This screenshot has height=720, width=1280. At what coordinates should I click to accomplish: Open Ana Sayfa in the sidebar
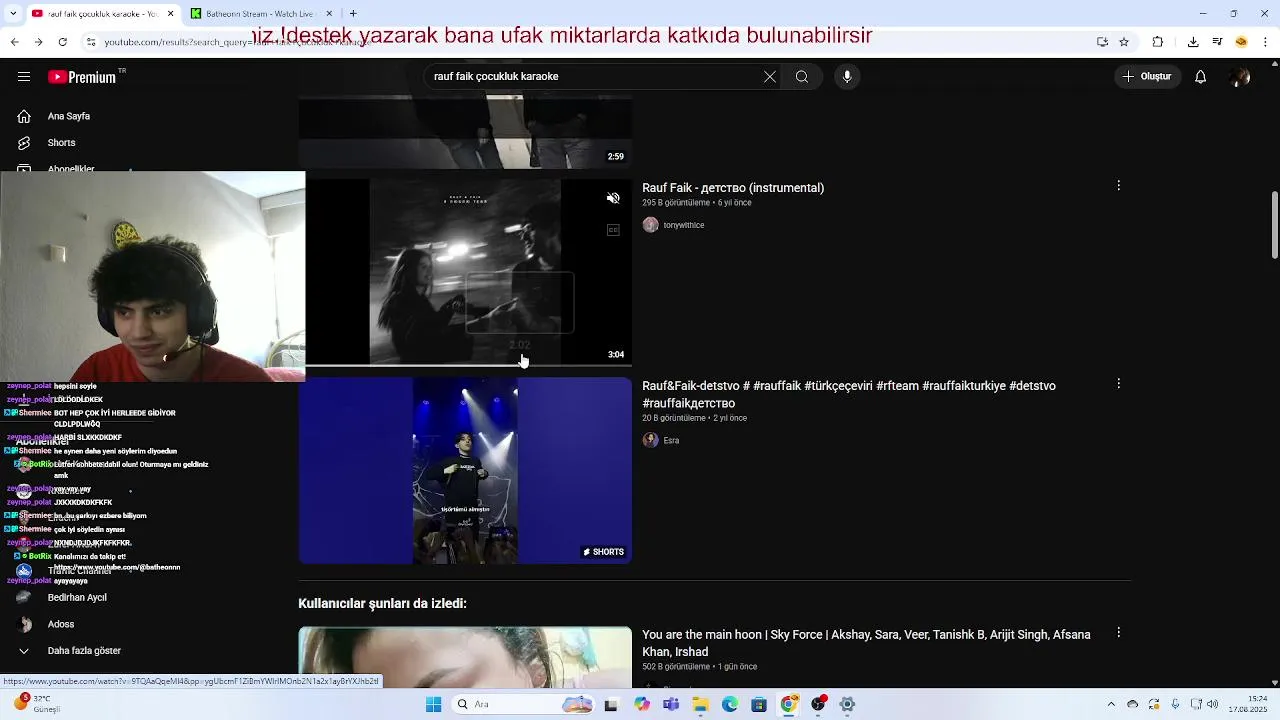coord(69,116)
